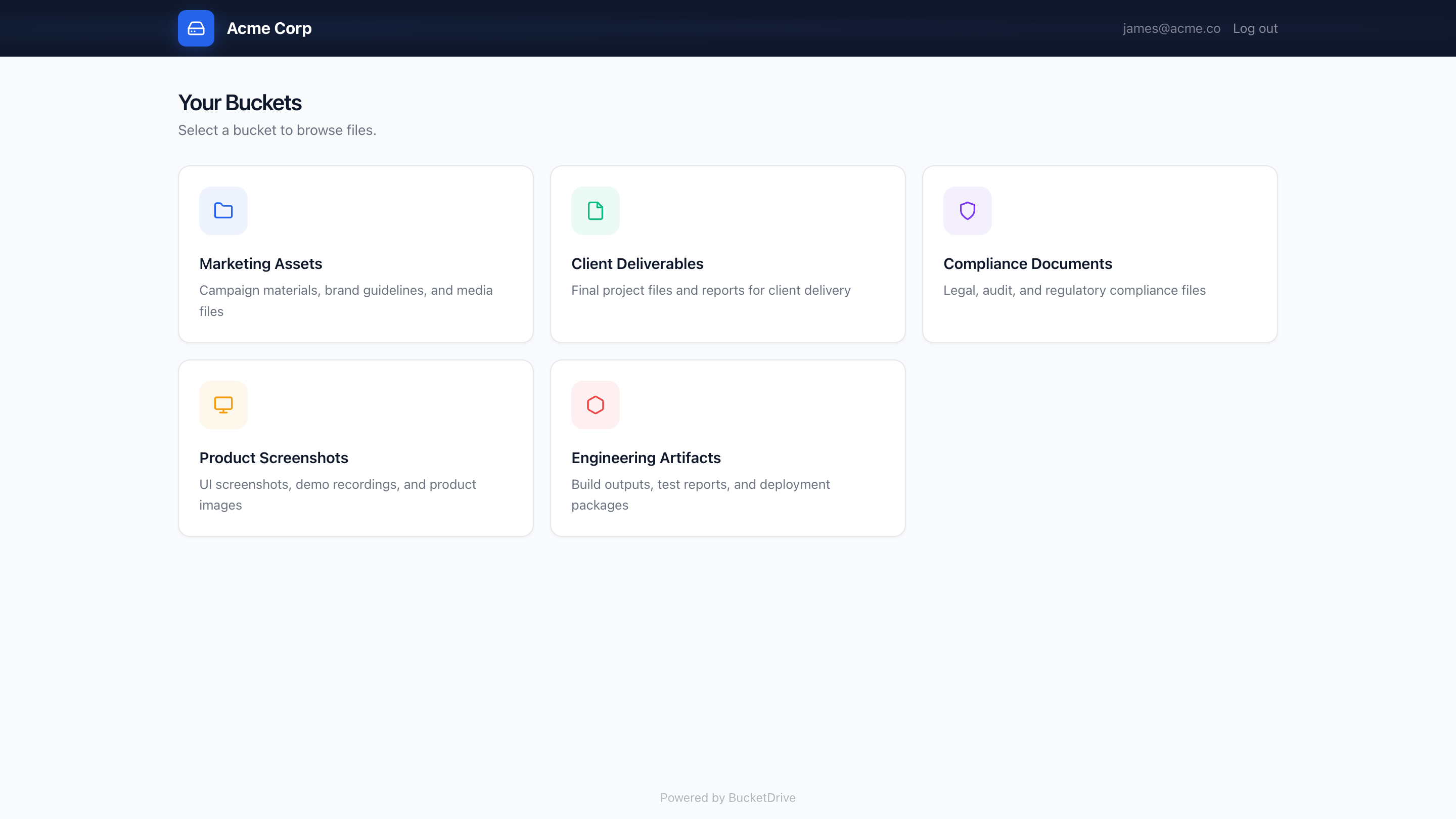Image resolution: width=1456 pixels, height=819 pixels.
Task: Open the Marketing Assets bucket title
Action: [260, 263]
